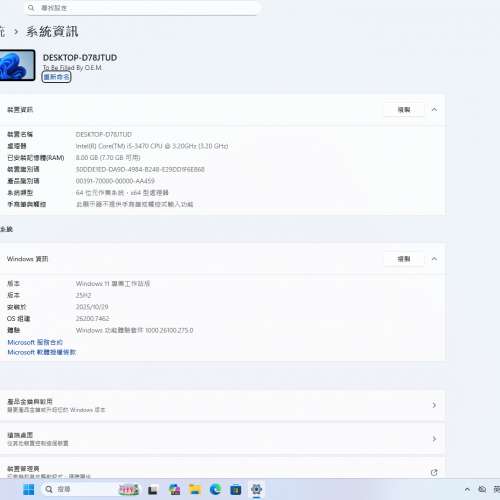
Task: Click the device name value DESKTOP-D78JTUD in the list
Action: pos(104,134)
